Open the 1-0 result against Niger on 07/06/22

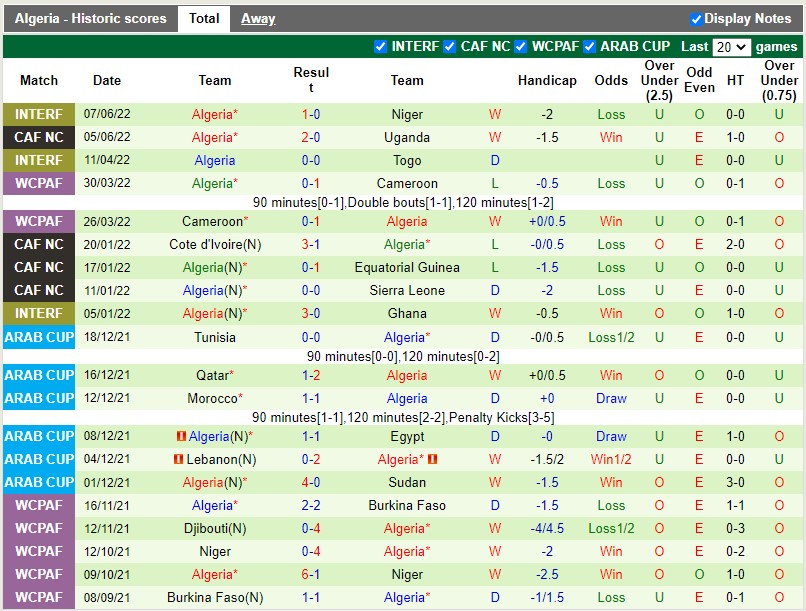click(x=311, y=114)
